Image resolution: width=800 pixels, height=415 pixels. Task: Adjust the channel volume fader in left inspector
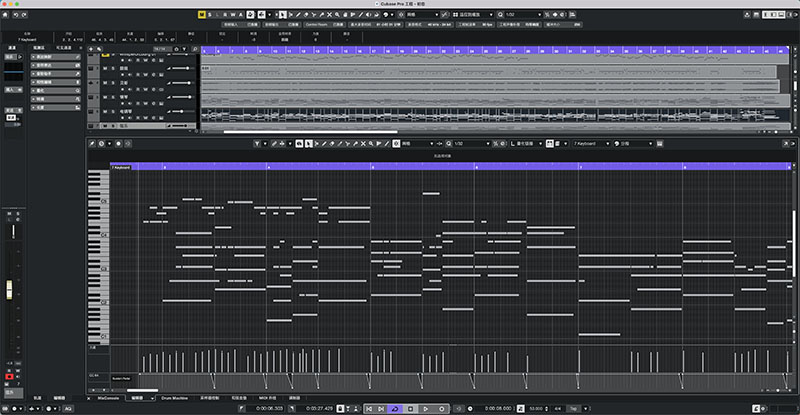[x=9, y=290]
